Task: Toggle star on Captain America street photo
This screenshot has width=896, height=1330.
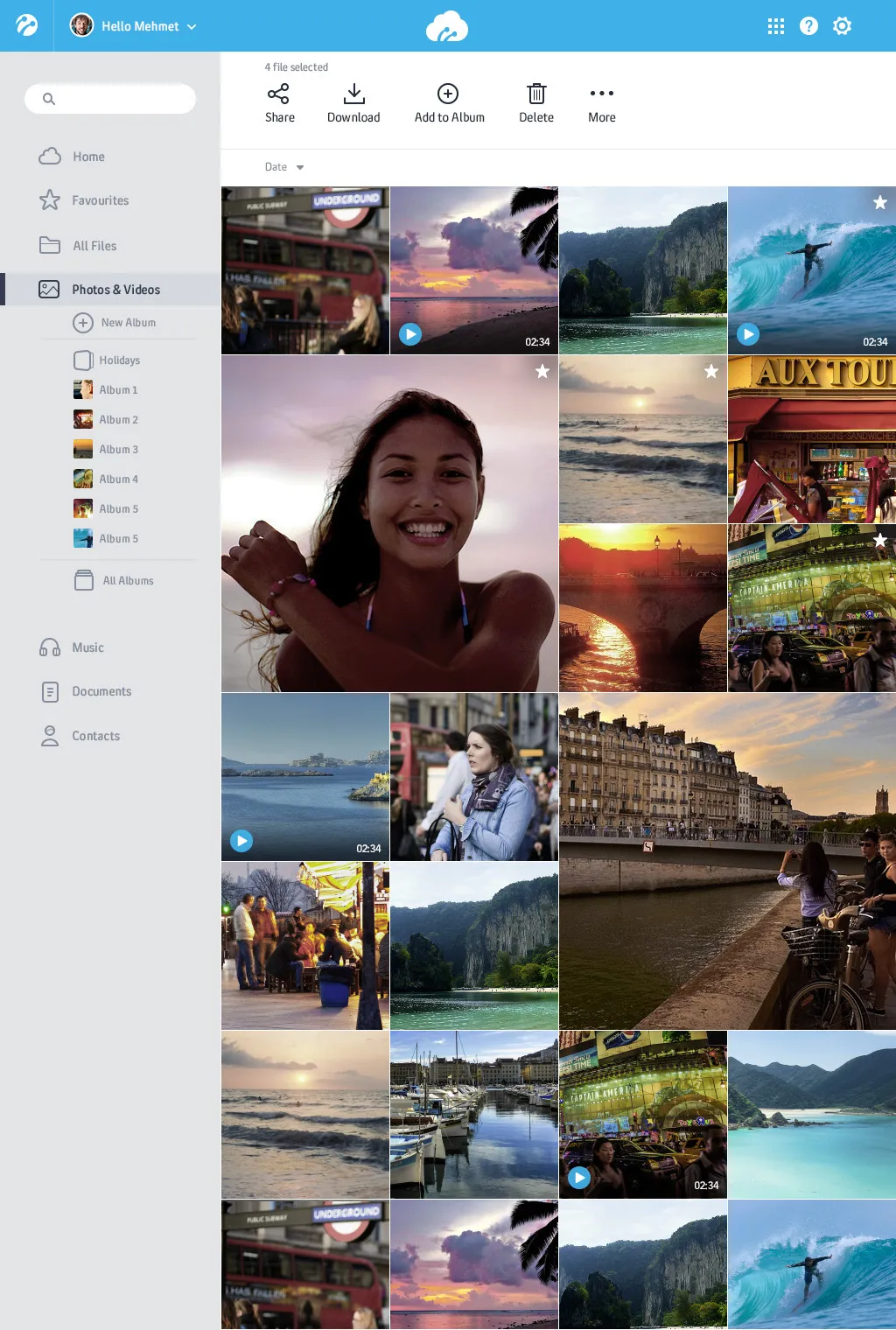Action: 879,541
